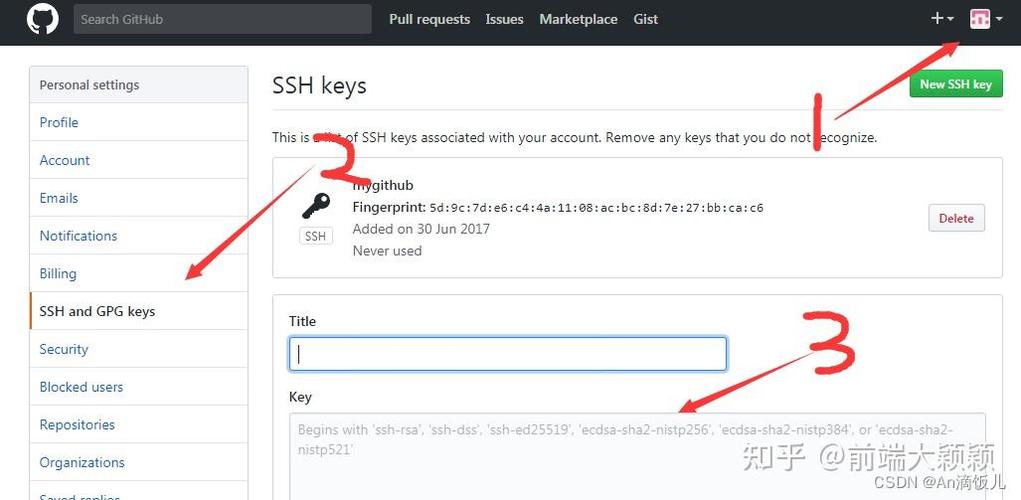The height and width of the screenshot is (500, 1021).
Task: Select SSH and GPG keys sidebar item
Action: (97, 311)
